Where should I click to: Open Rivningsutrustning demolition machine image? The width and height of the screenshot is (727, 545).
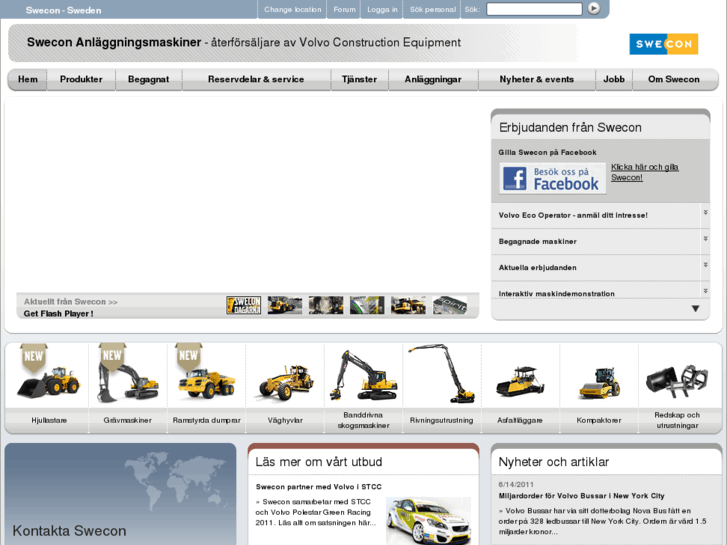point(442,373)
